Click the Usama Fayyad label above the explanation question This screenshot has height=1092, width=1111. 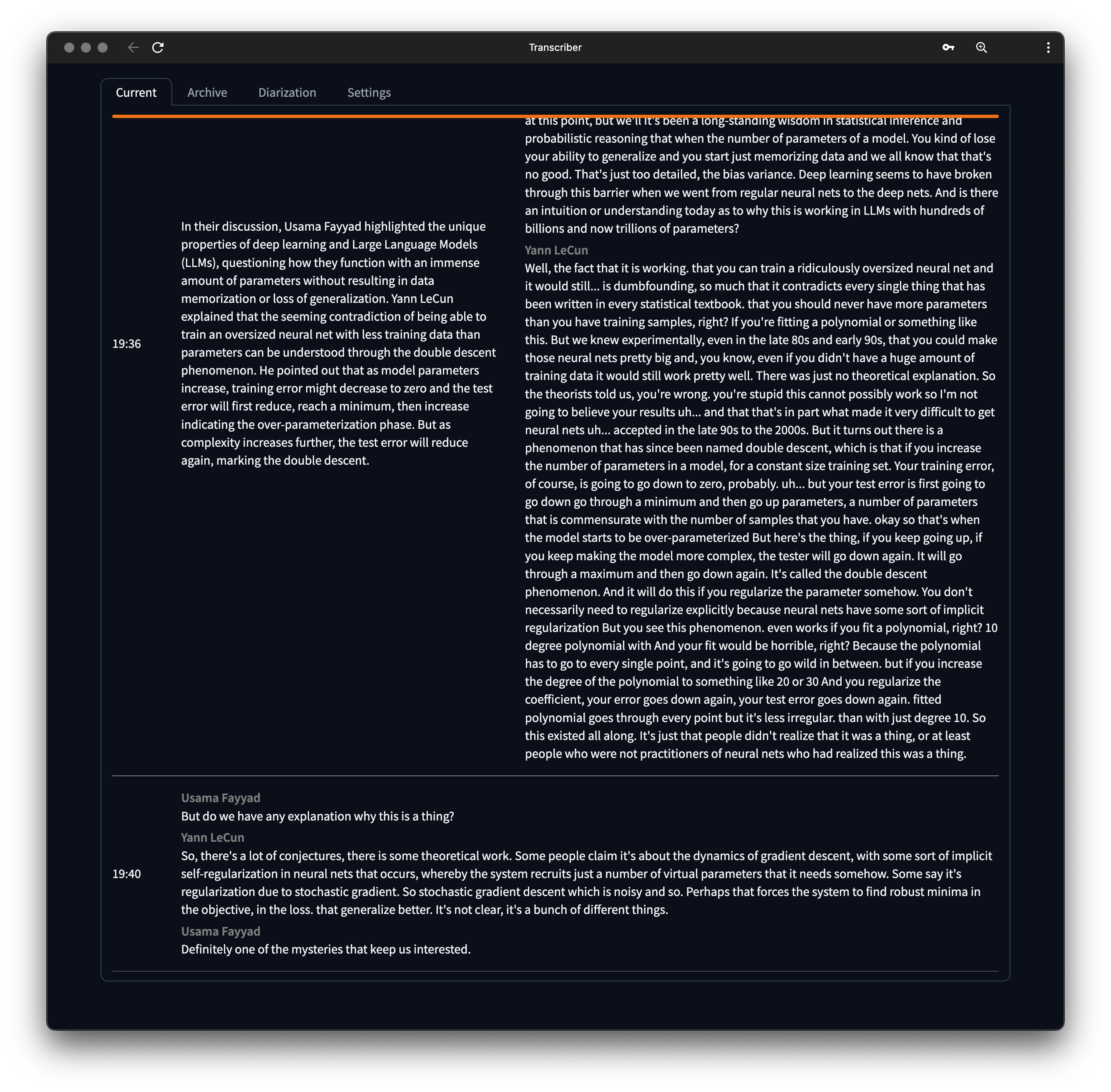pyautogui.click(x=221, y=797)
